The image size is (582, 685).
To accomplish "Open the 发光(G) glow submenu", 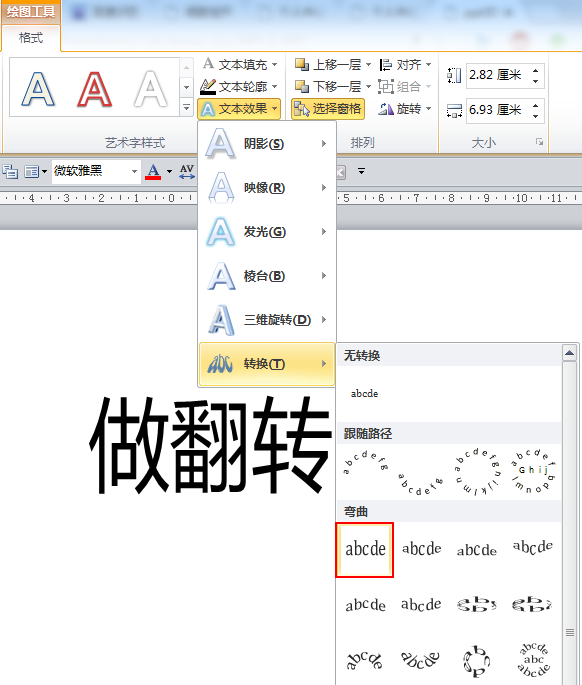I will pyautogui.click(x=267, y=232).
